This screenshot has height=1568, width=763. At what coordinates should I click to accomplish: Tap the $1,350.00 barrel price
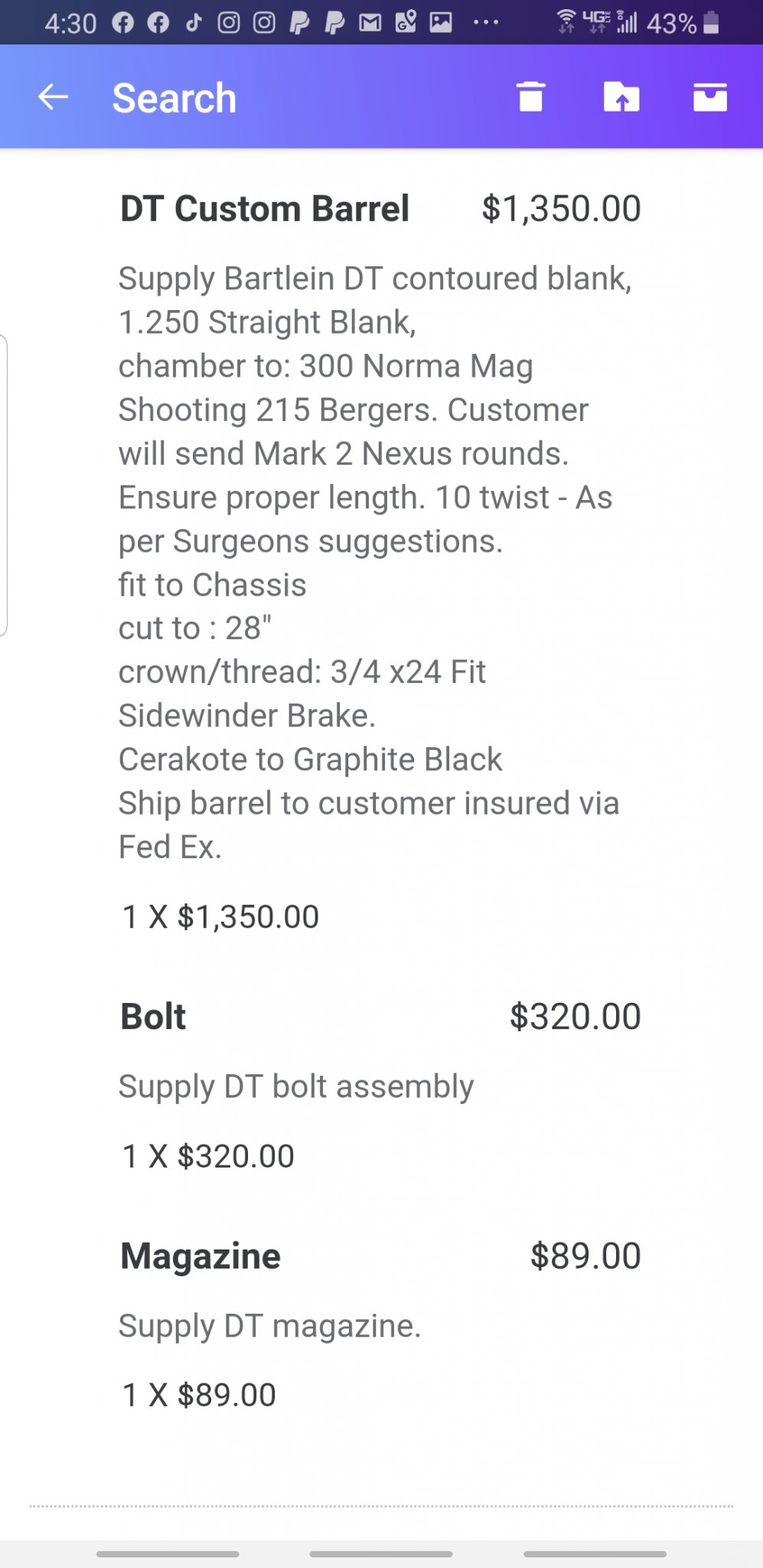click(561, 209)
